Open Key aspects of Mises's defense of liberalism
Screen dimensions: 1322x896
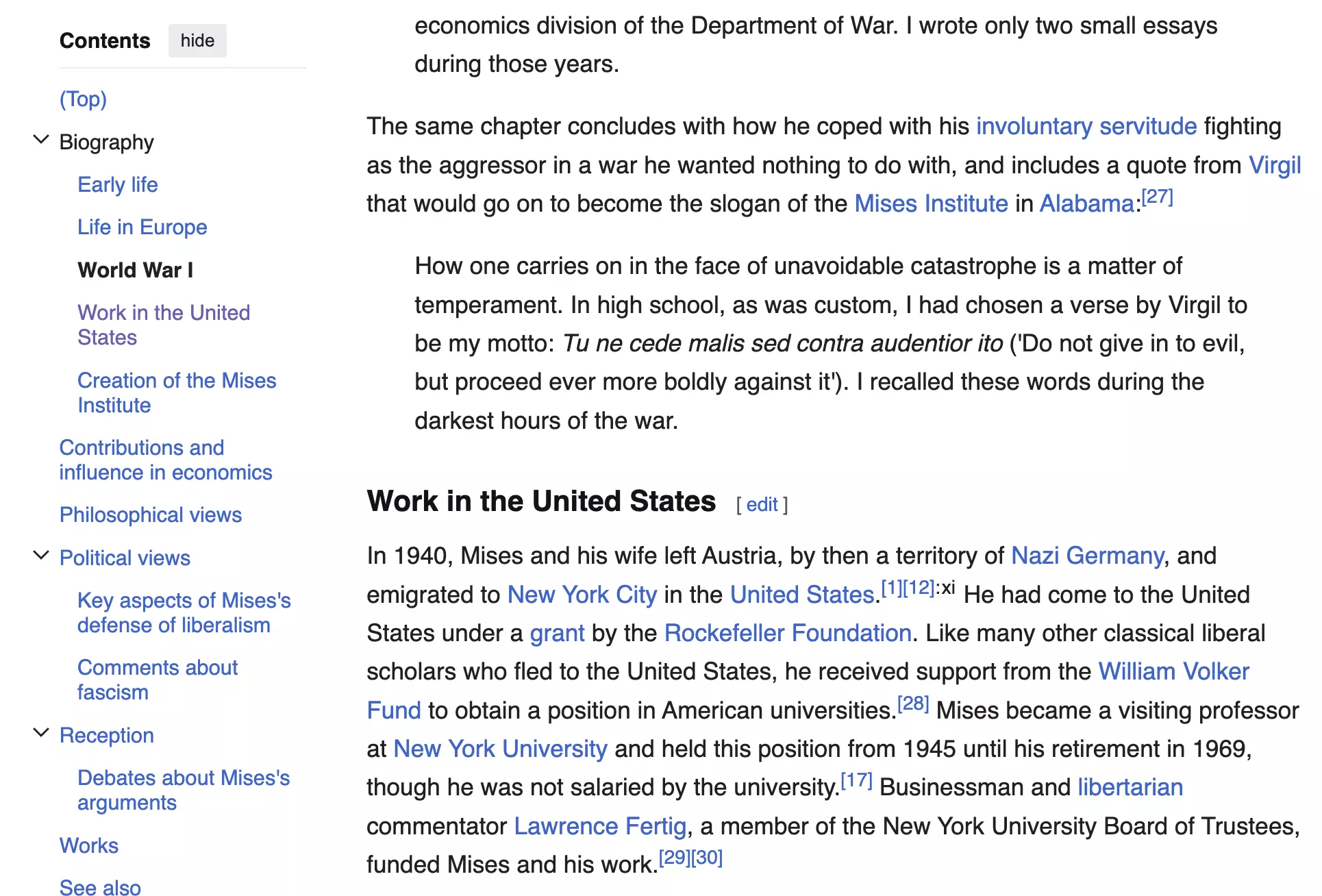click(184, 613)
